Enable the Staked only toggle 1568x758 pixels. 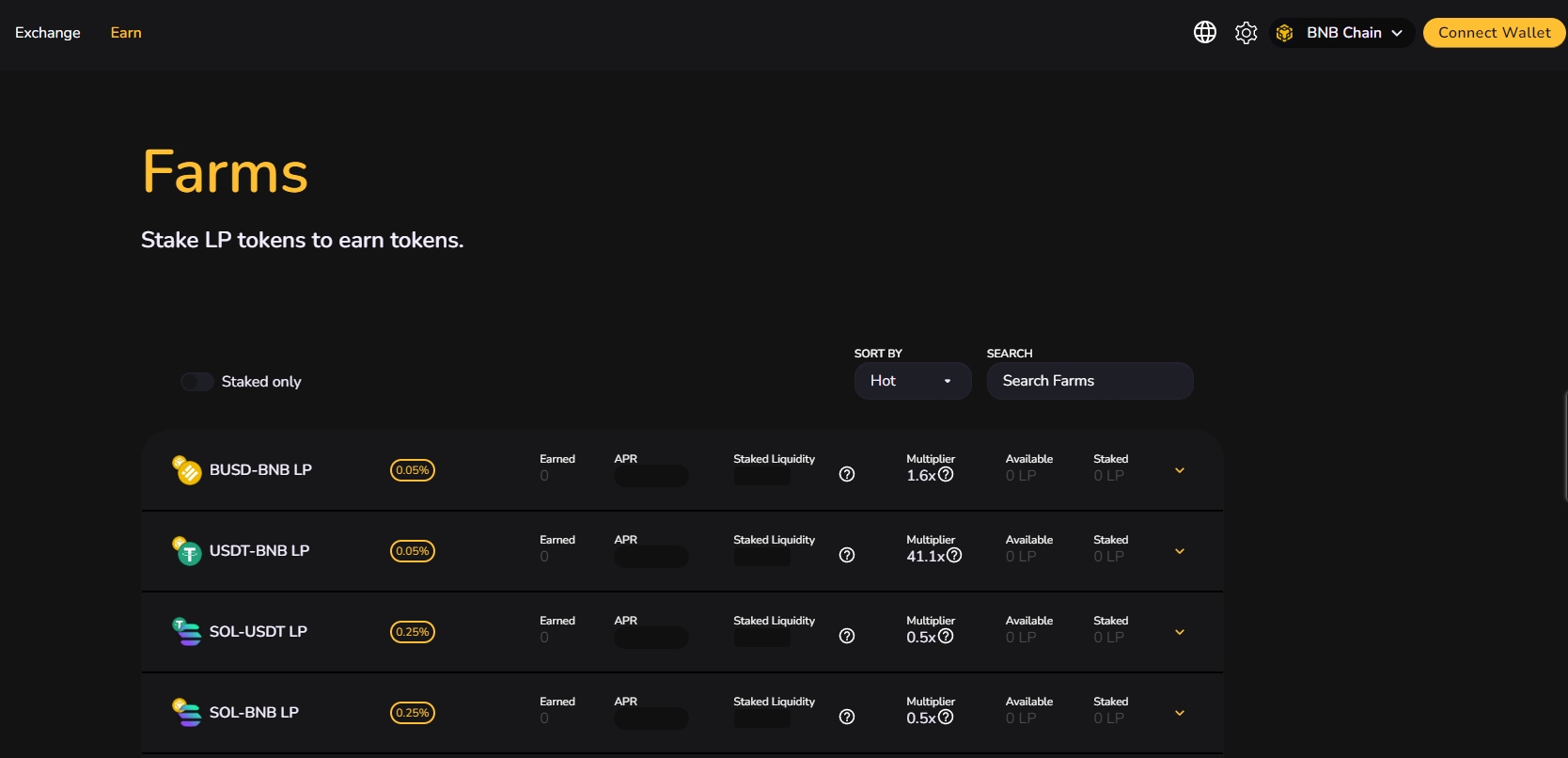(197, 382)
